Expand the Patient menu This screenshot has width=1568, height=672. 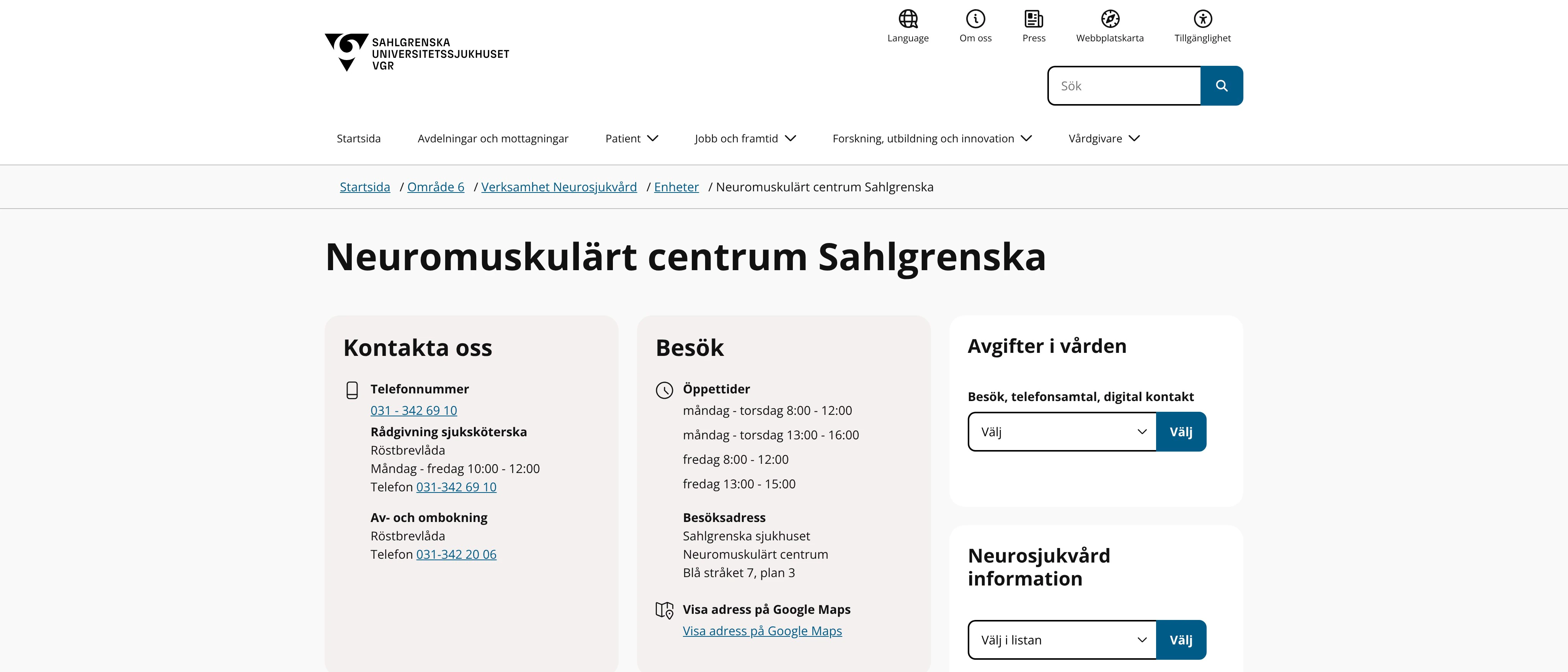coord(631,139)
